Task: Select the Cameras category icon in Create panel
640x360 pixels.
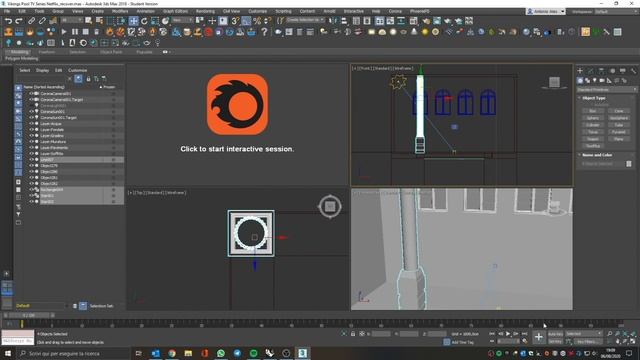Action: (602, 81)
